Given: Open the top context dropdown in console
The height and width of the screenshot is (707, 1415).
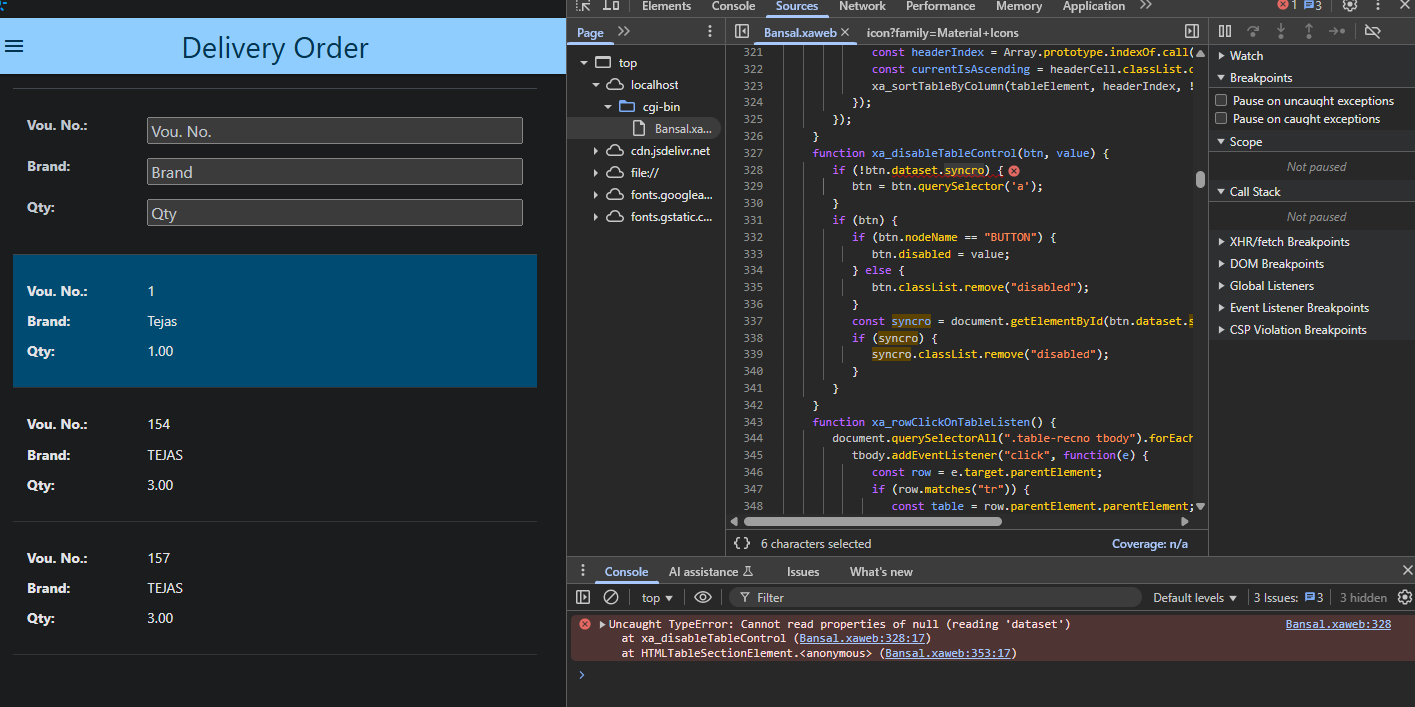Looking at the screenshot, I should coord(657,598).
